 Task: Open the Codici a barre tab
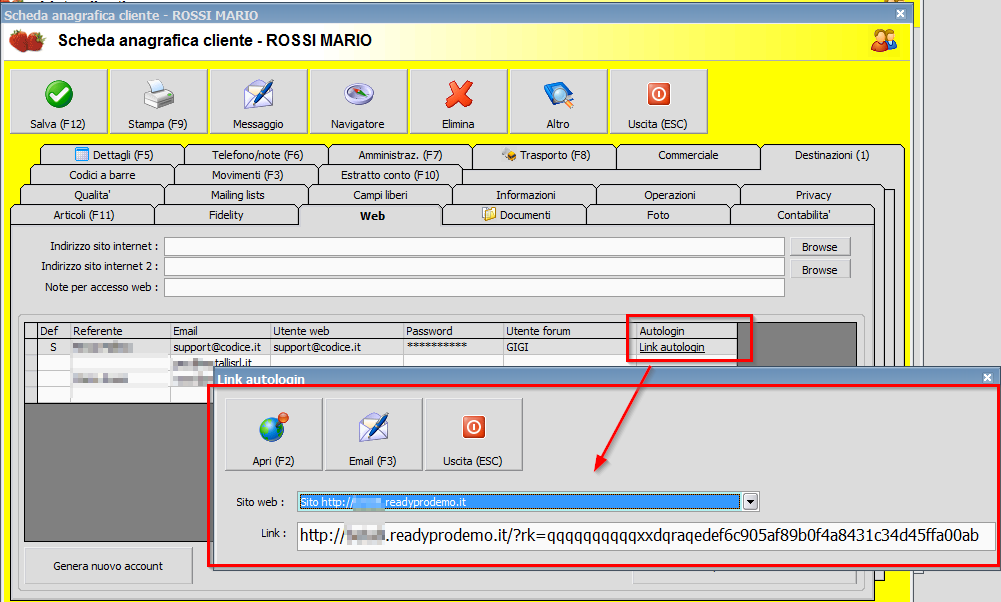(102, 175)
